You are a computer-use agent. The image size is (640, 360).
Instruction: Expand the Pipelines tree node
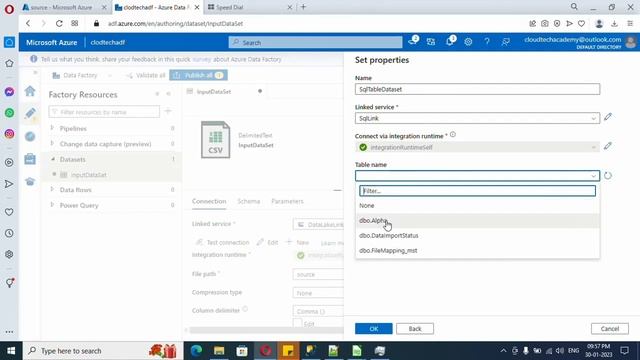click(52, 128)
